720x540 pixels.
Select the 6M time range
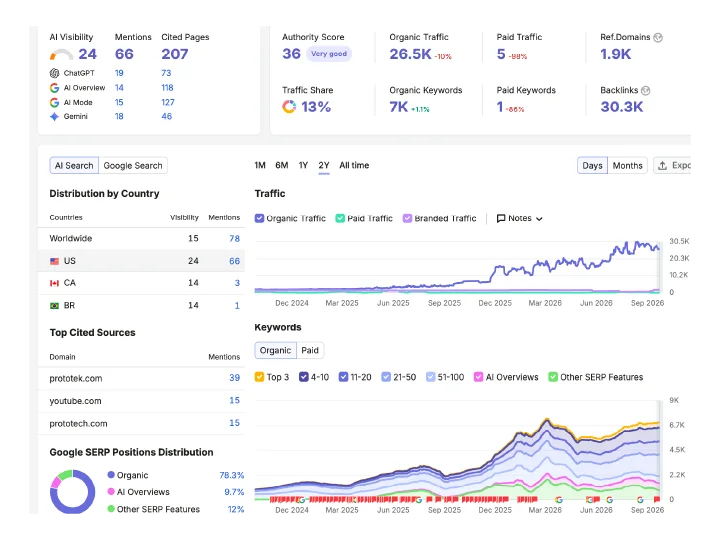click(x=281, y=165)
